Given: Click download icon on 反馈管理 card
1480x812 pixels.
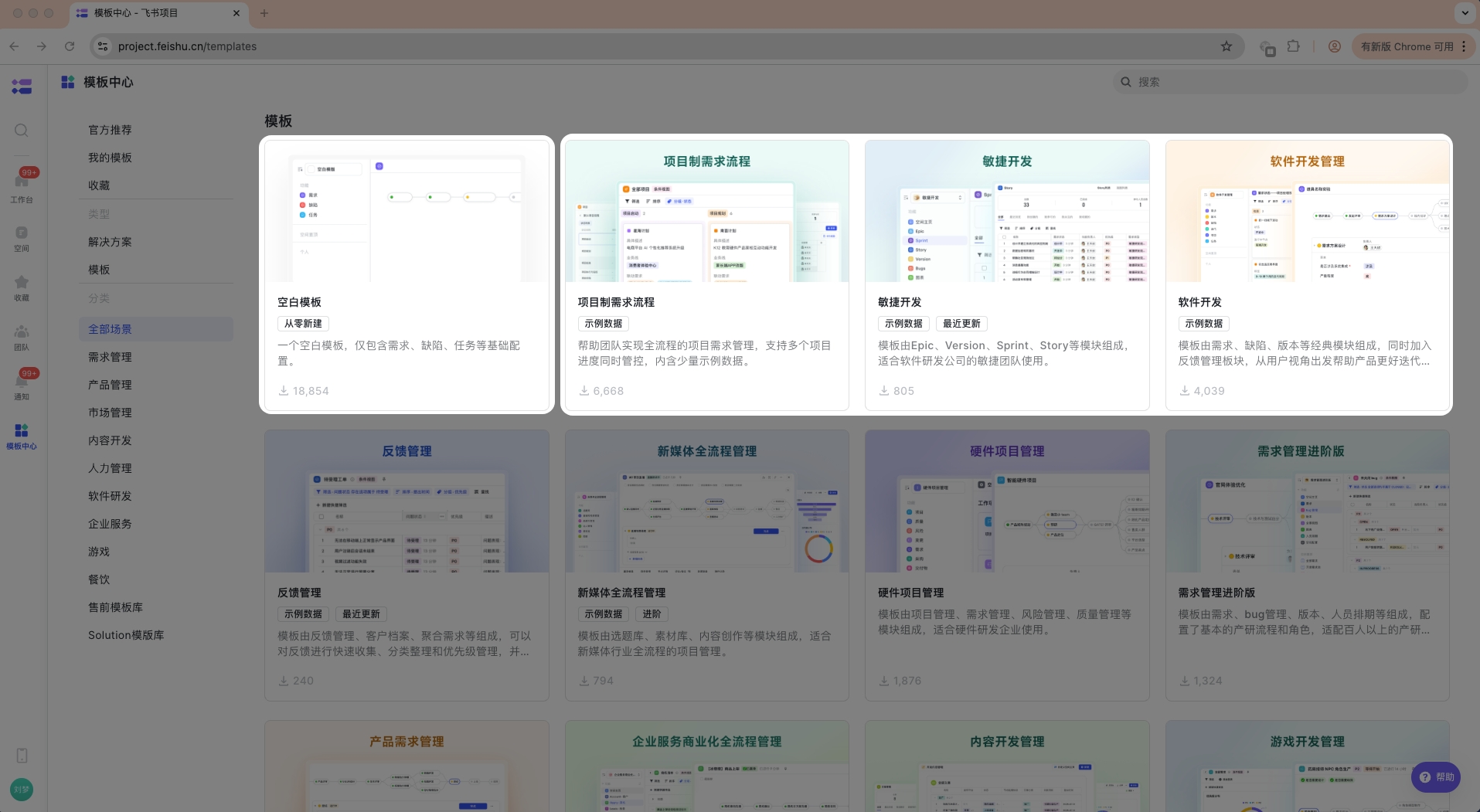Looking at the screenshot, I should point(284,681).
